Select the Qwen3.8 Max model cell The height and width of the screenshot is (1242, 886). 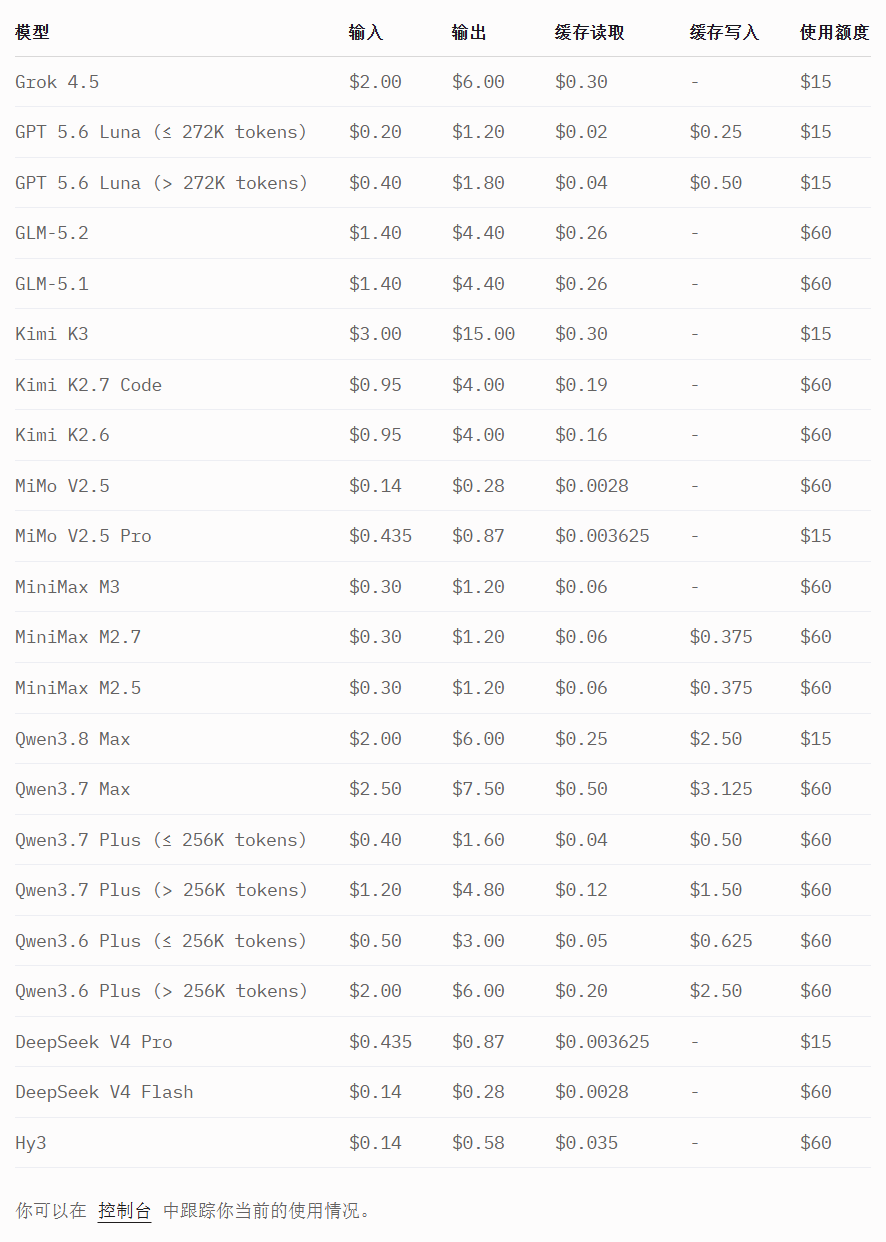tap(73, 739)
